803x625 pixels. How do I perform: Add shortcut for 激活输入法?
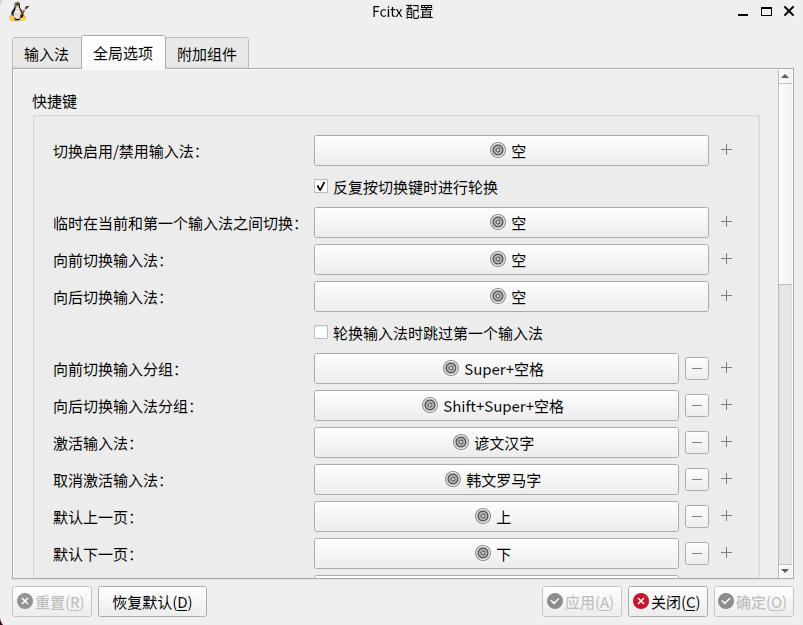[726, 442]
